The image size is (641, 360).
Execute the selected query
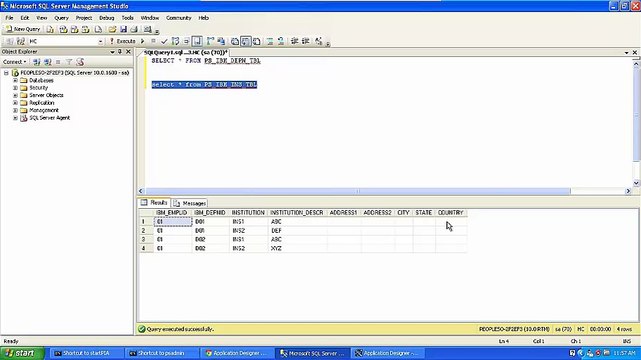point(122,41)
